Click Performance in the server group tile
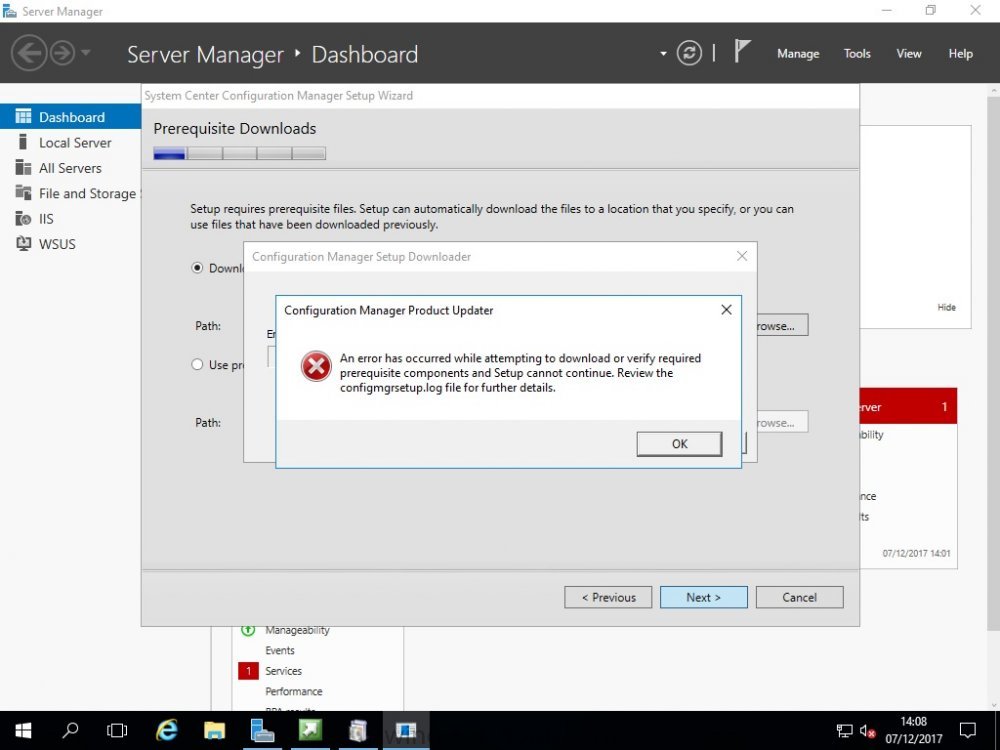The height and width of the screenshot is (750, 1000). point(294,691)
